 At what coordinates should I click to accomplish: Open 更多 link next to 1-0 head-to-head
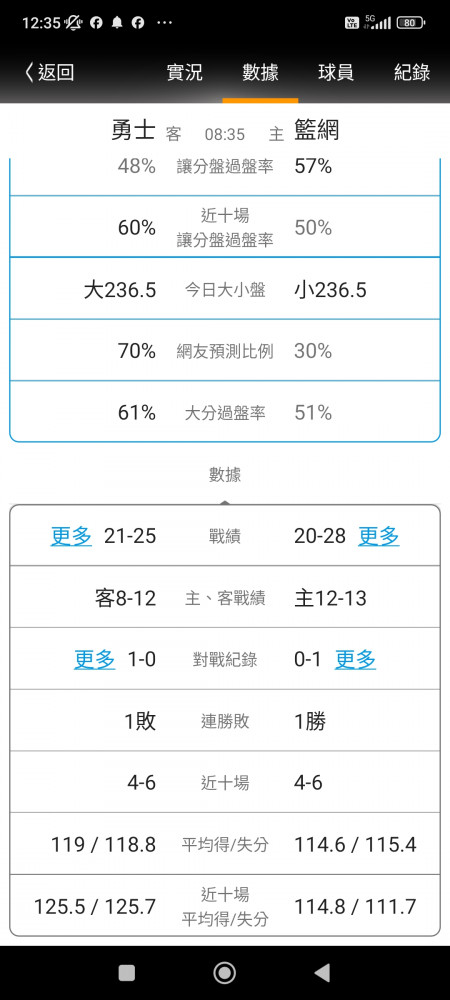pyautogui.click(x=94, y=660)
